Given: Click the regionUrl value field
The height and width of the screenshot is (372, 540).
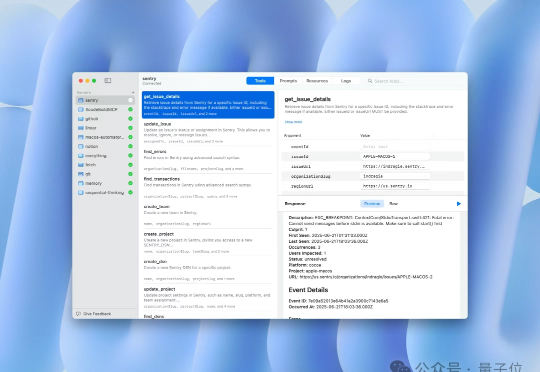Looking at the screenshot, I should 395,186.
